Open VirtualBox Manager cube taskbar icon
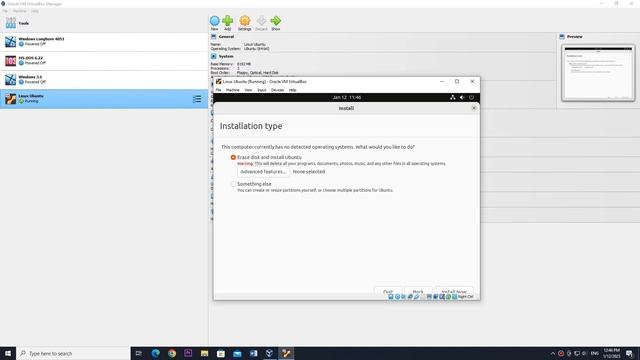 (x=269, y=353)
